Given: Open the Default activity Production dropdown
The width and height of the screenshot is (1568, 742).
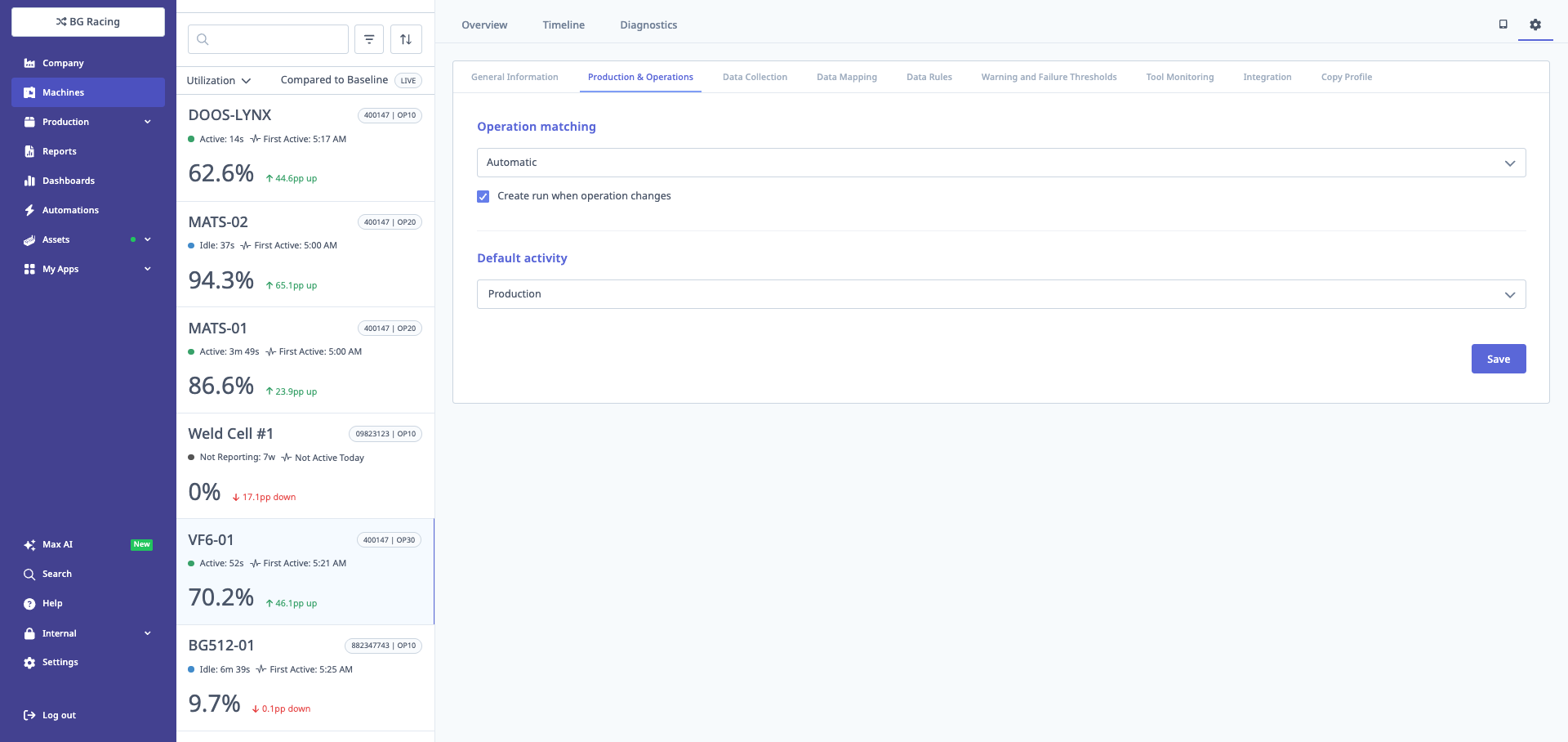Looking at the screenshot, I should tap(1000, 294).
